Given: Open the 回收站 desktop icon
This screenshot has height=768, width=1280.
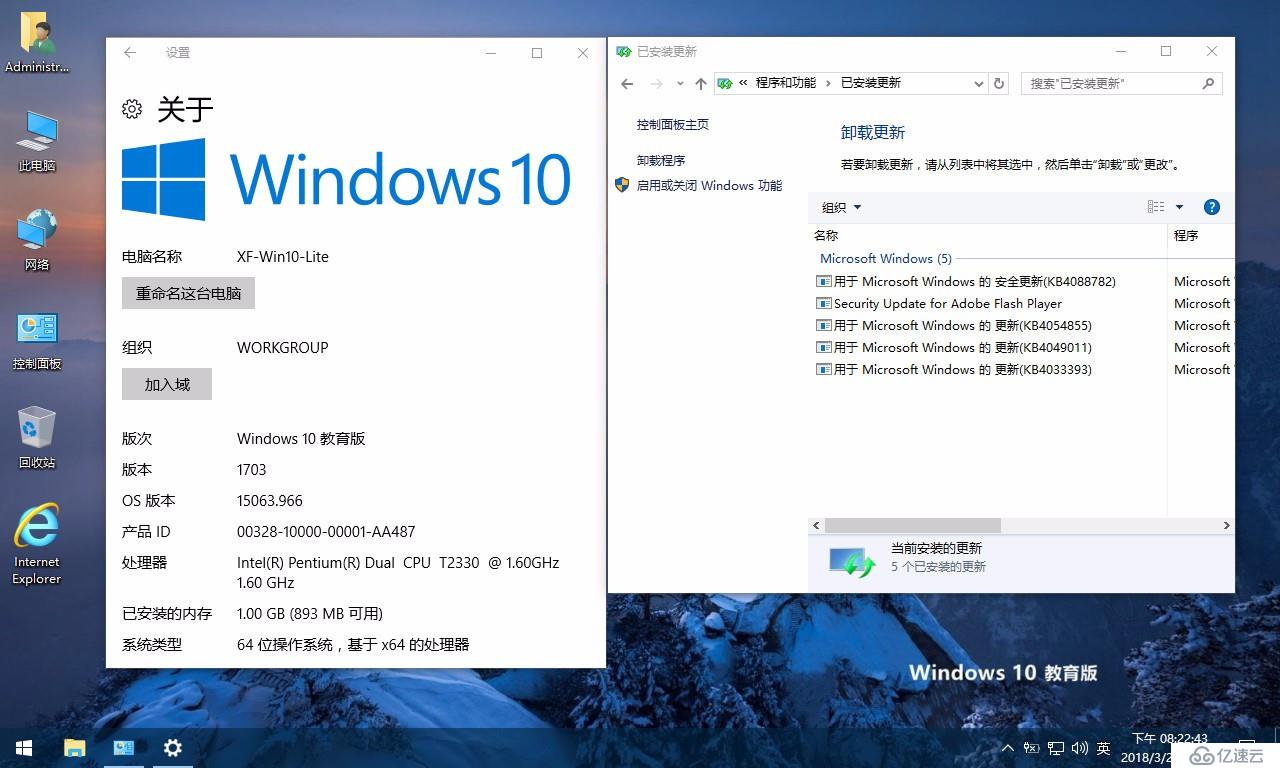Looking at the screenshot, I should (x=37, y=438).
